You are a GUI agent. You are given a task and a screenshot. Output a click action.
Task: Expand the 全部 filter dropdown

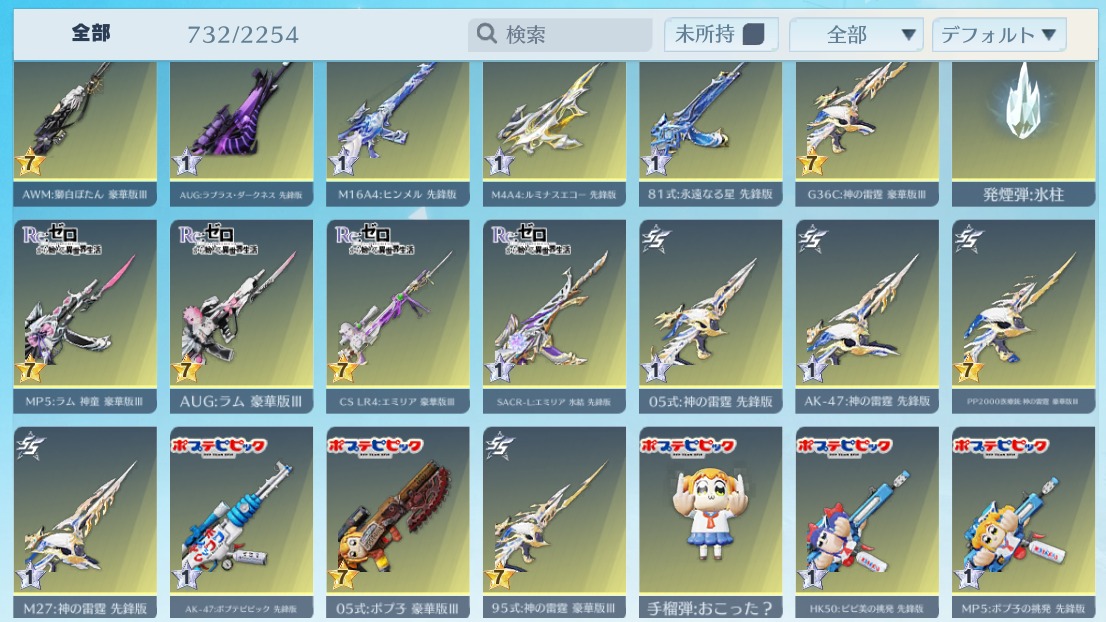pos(856,35)
